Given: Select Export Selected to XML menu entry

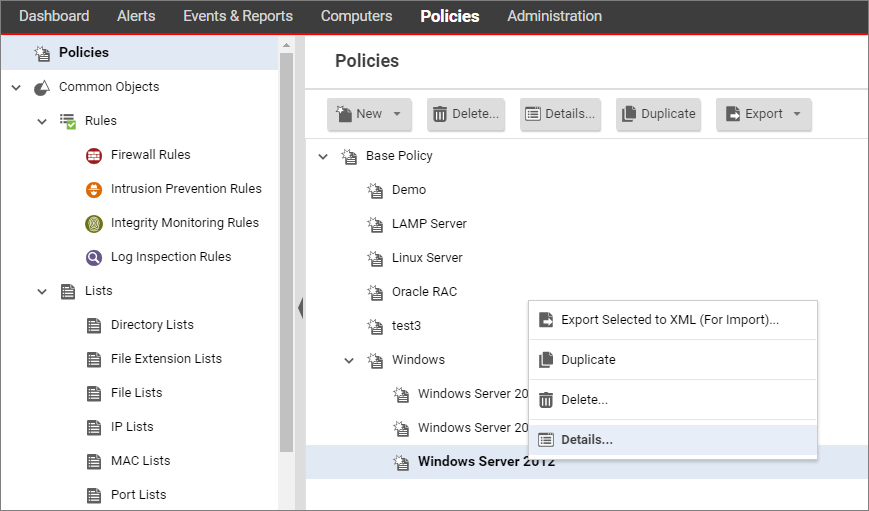Looking at the screenshot, I should [669, 320].
